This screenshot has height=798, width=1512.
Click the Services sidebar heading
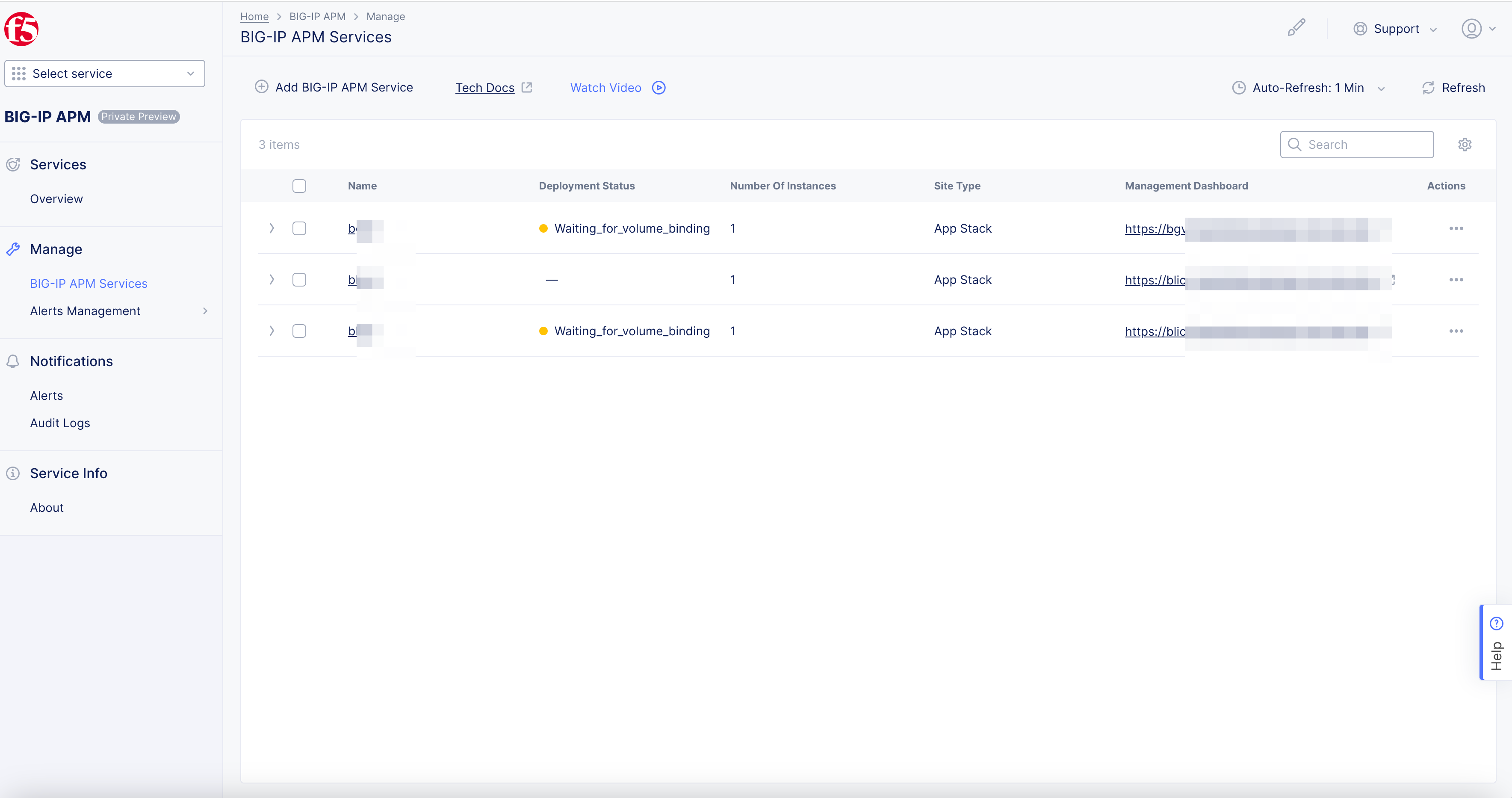coord(58,164)
